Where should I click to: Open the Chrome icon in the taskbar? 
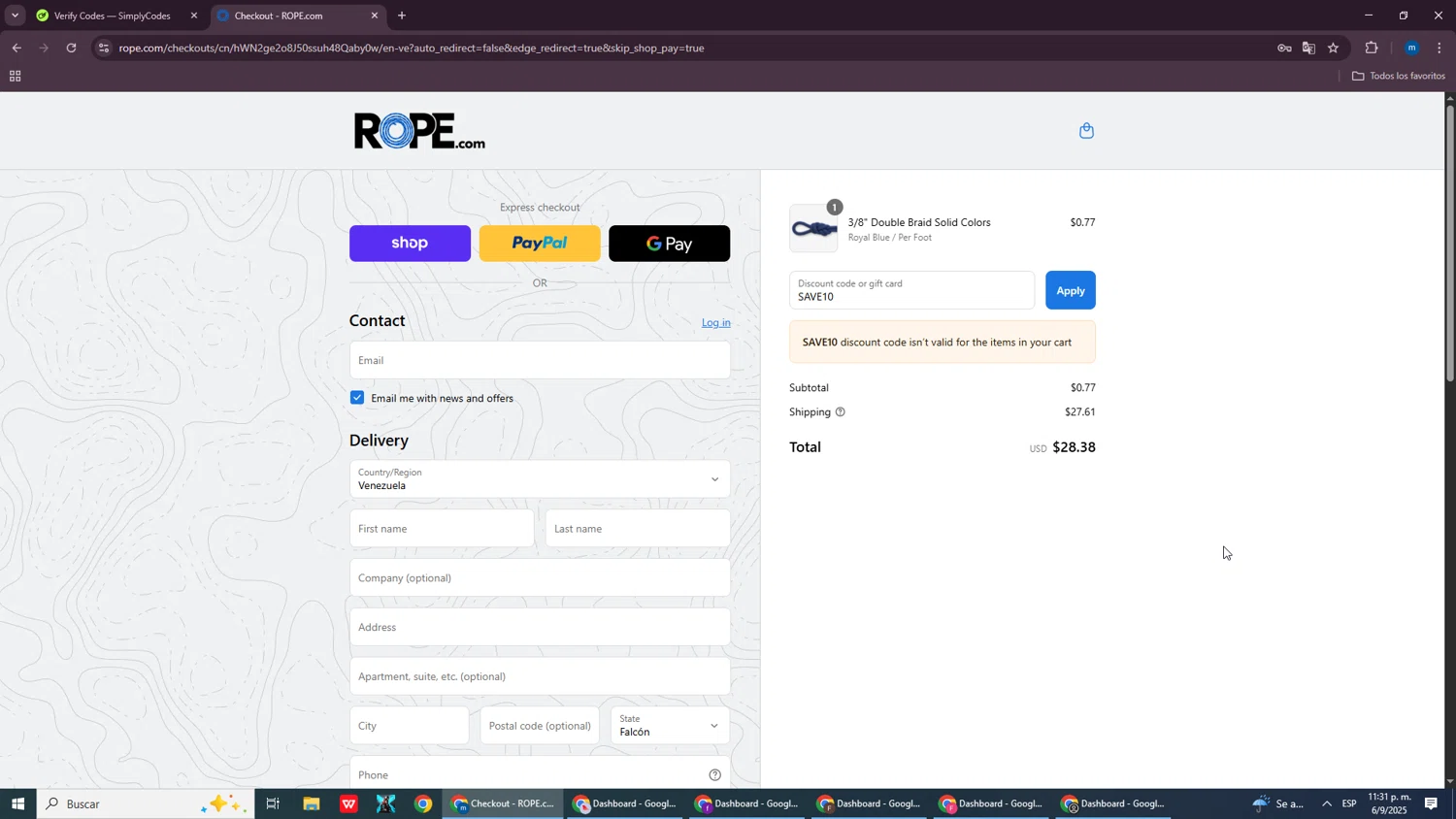(423, 803)
